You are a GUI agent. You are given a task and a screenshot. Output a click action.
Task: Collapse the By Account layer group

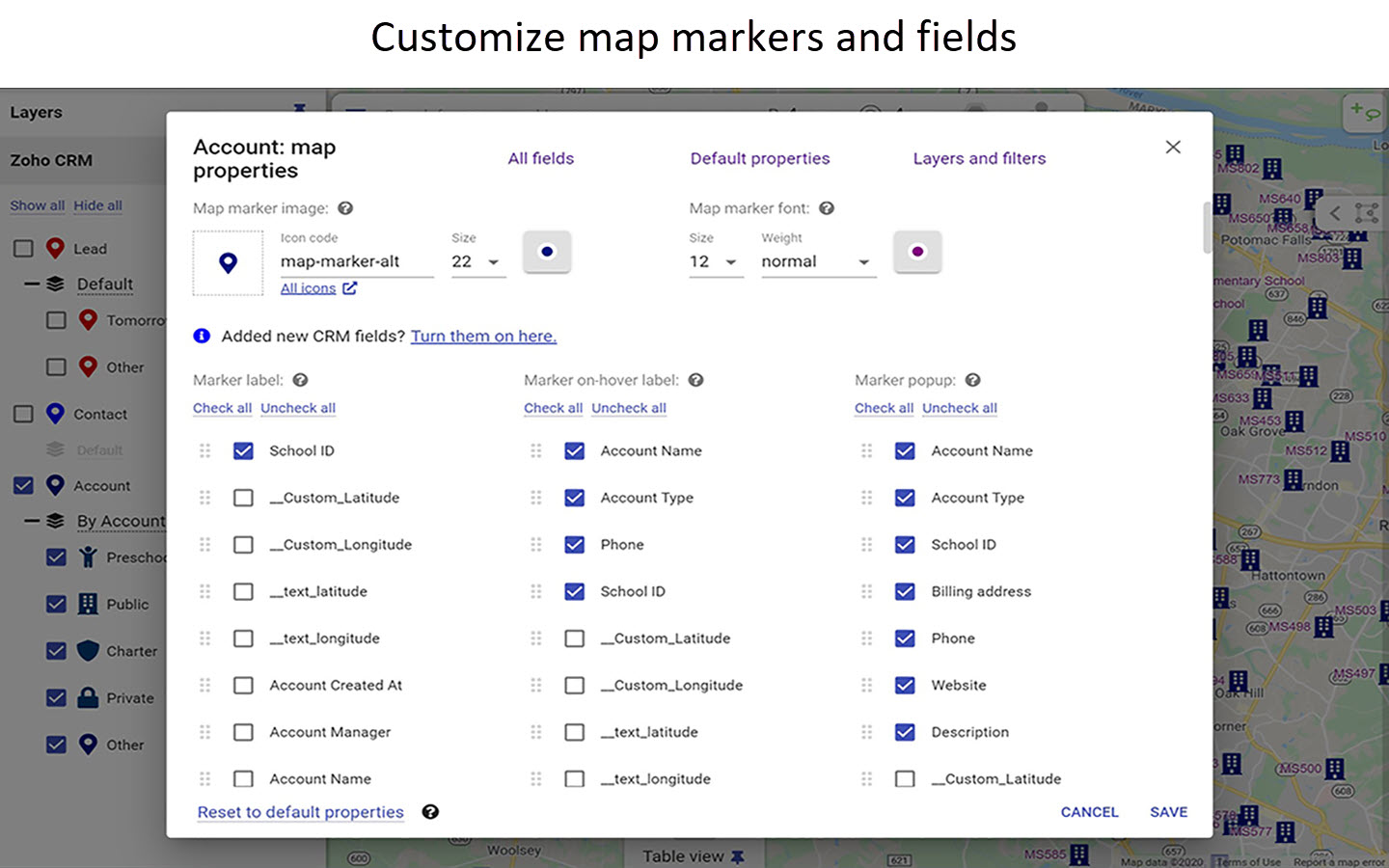(33, 521)
